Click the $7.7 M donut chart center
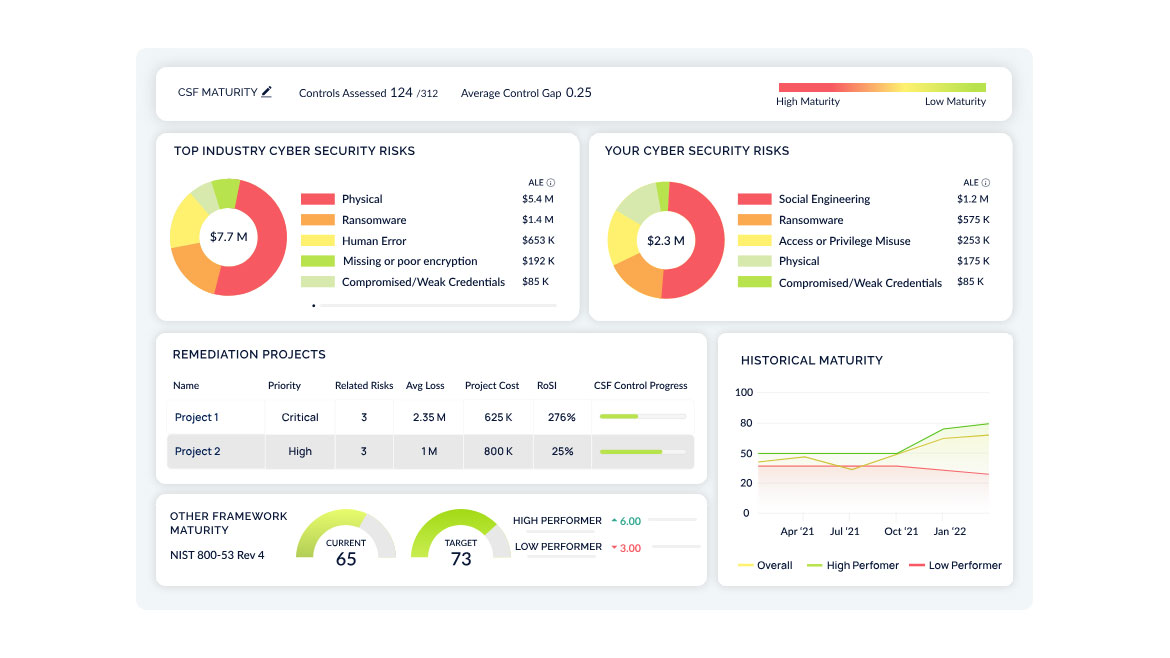 pyautogui.click(x=228, y=237)
